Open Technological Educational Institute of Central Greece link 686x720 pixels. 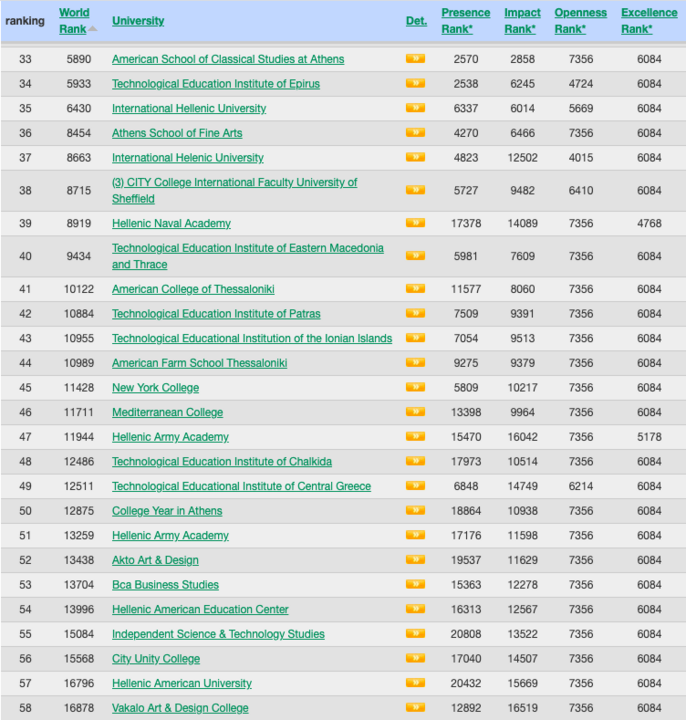[241, 486]
